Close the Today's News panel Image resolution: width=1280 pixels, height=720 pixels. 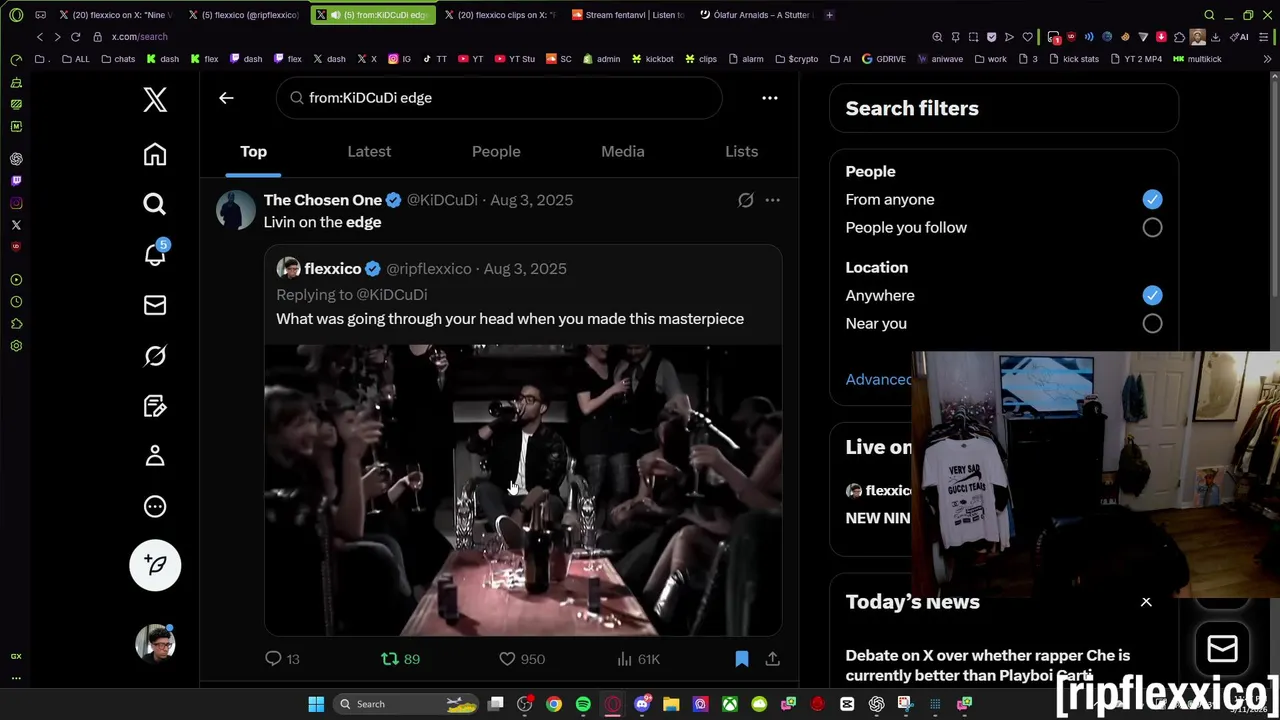[1146, 602]
